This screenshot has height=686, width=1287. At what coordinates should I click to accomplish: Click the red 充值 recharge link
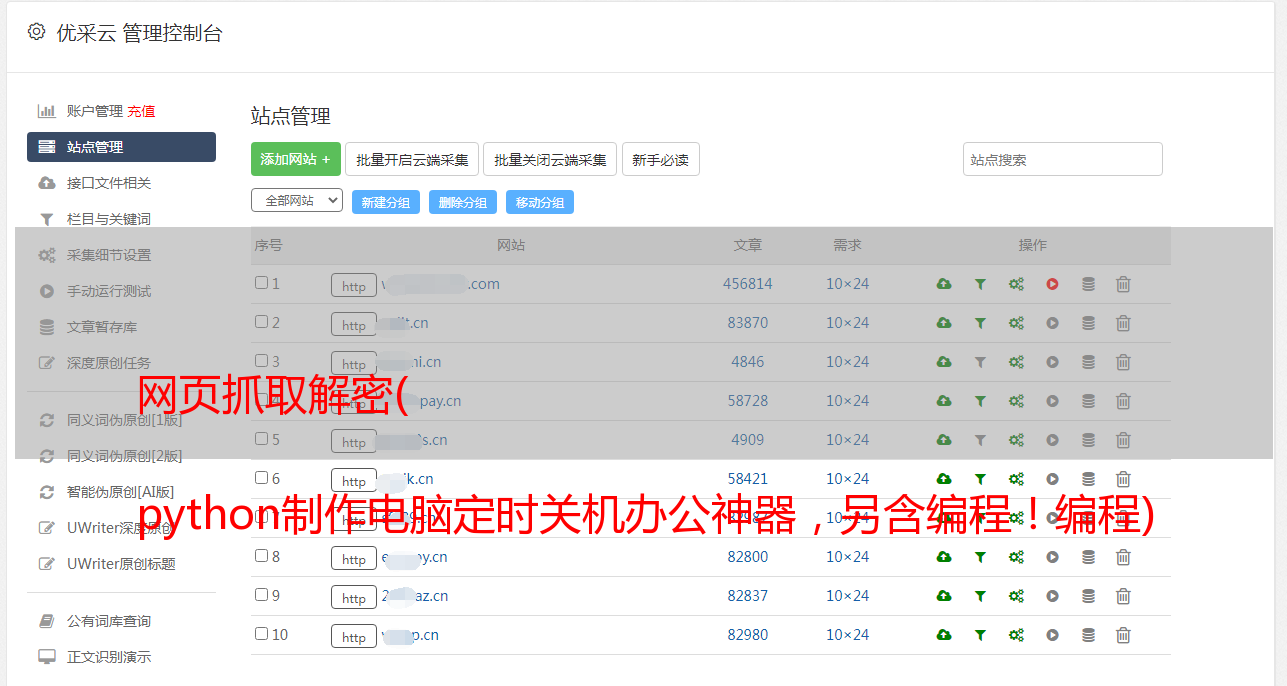click(141, 111)
